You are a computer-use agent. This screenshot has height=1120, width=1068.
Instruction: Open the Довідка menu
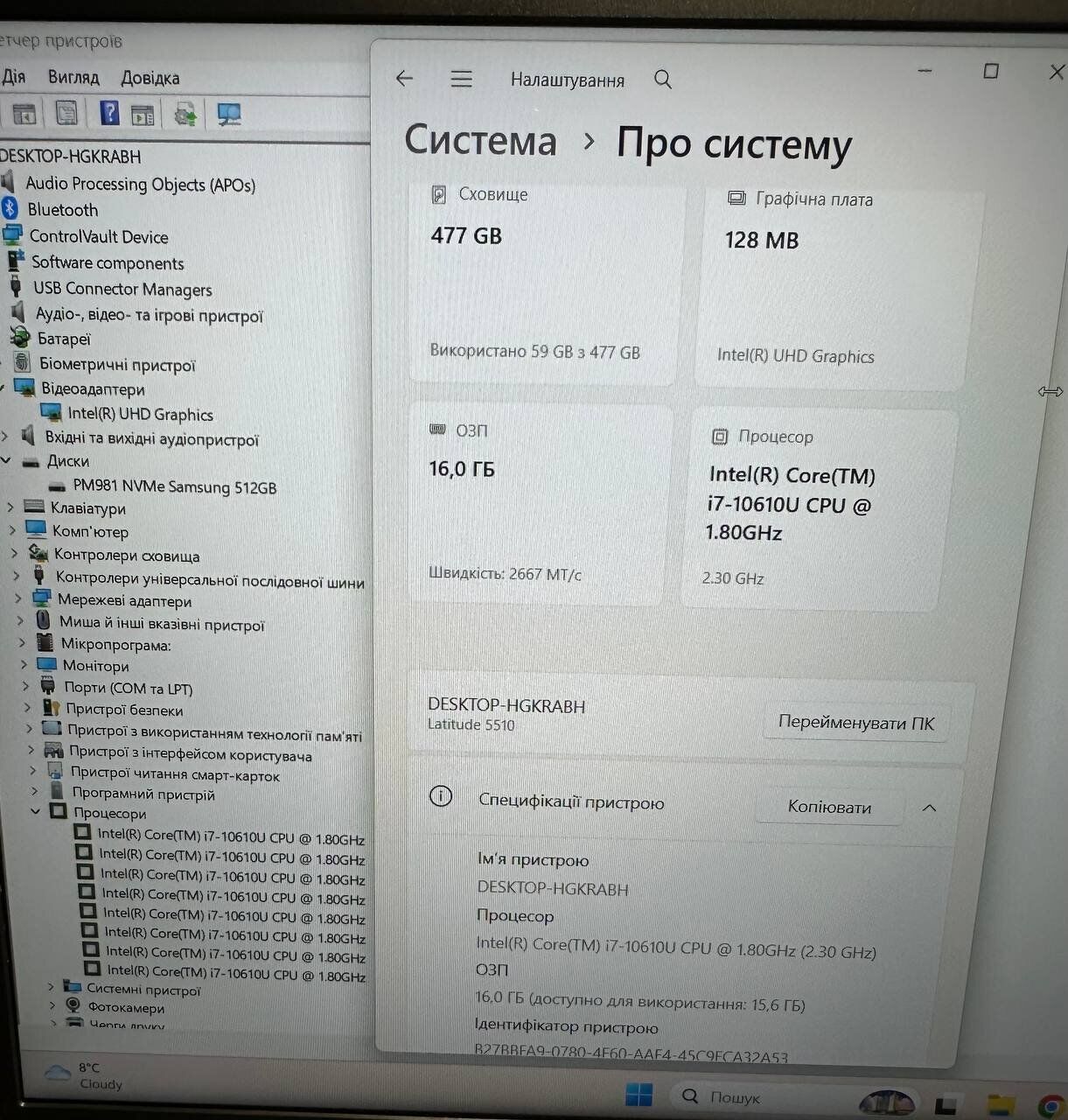pos(150,78)
